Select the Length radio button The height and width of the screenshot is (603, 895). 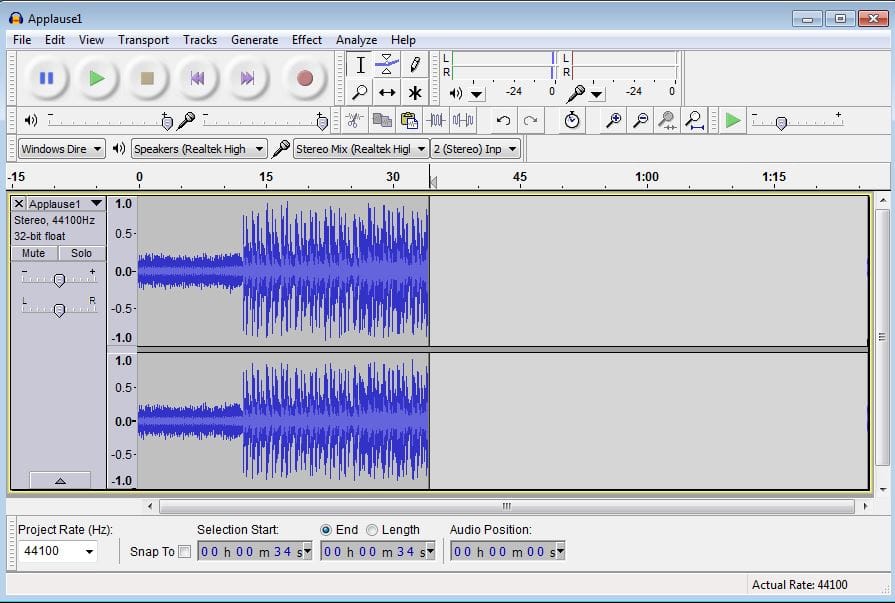click(x=372, y=530)
